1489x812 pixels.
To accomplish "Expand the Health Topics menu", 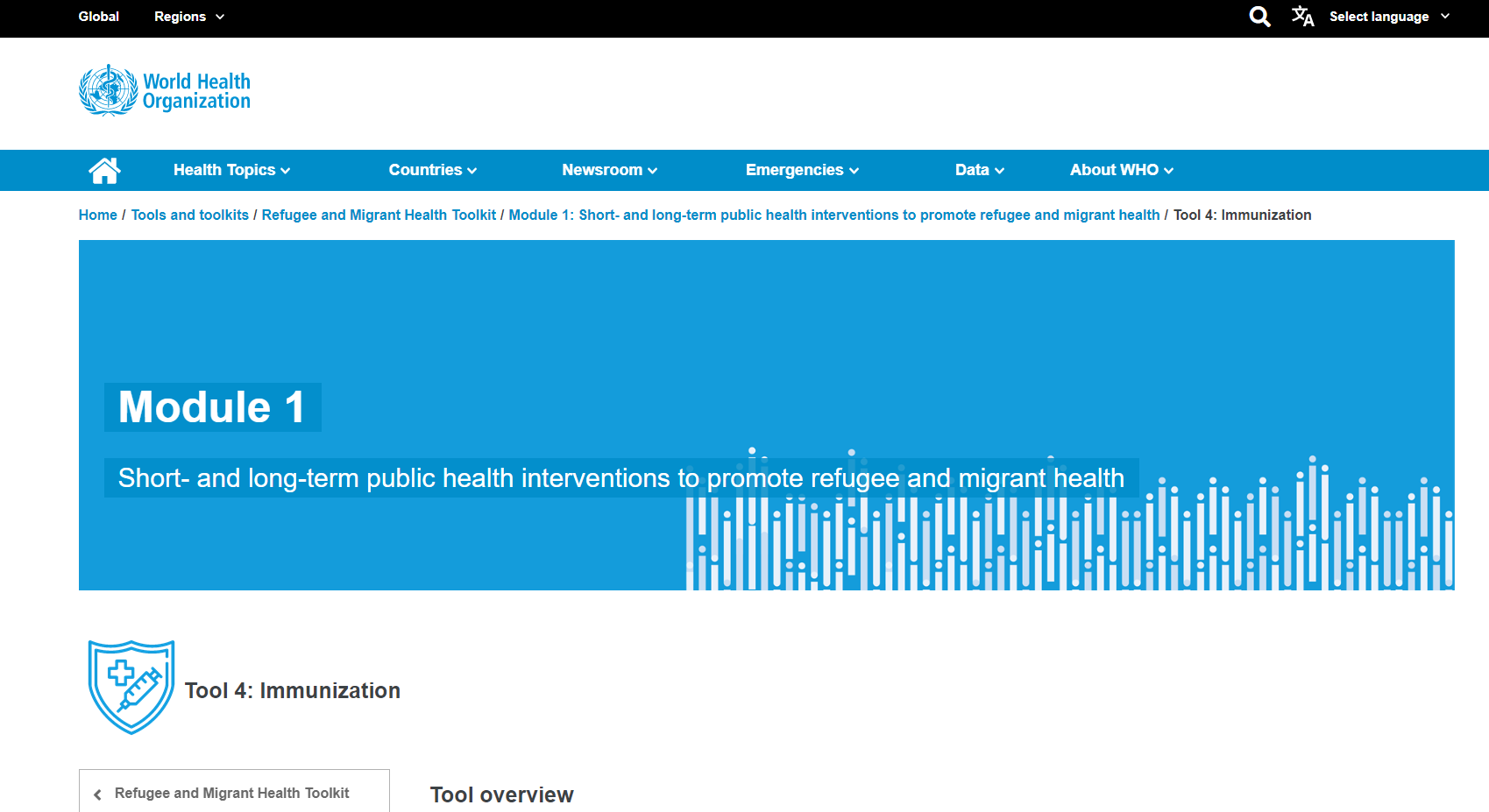I will [x=230, y=170].
